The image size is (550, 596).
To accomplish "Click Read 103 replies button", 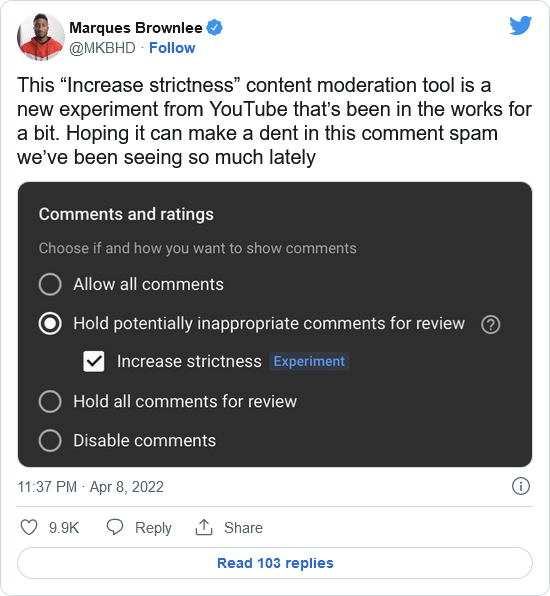I will point(275,563).
